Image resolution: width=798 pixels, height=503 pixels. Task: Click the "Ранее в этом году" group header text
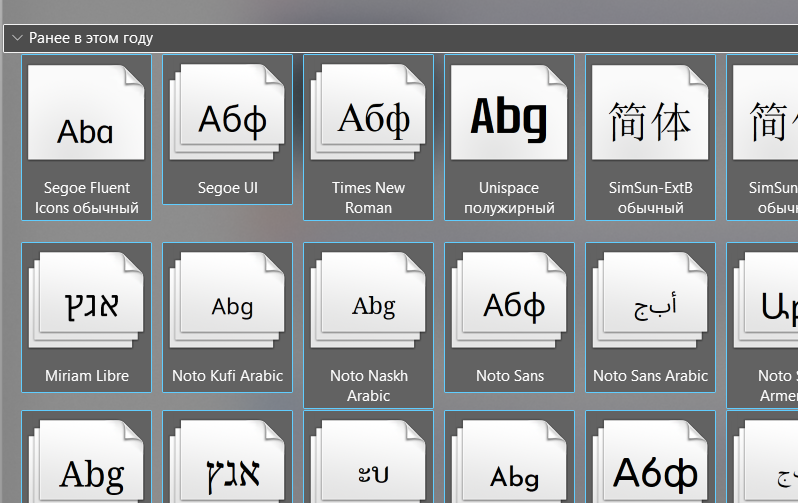tap(91, 38)
